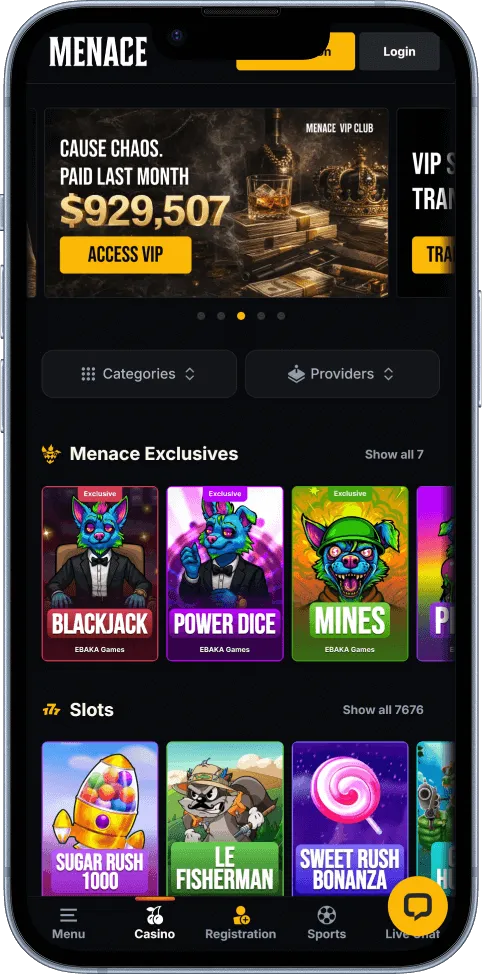Select the last carousel dot
Screen dimensions: 483x974
(x=281, y=316)
